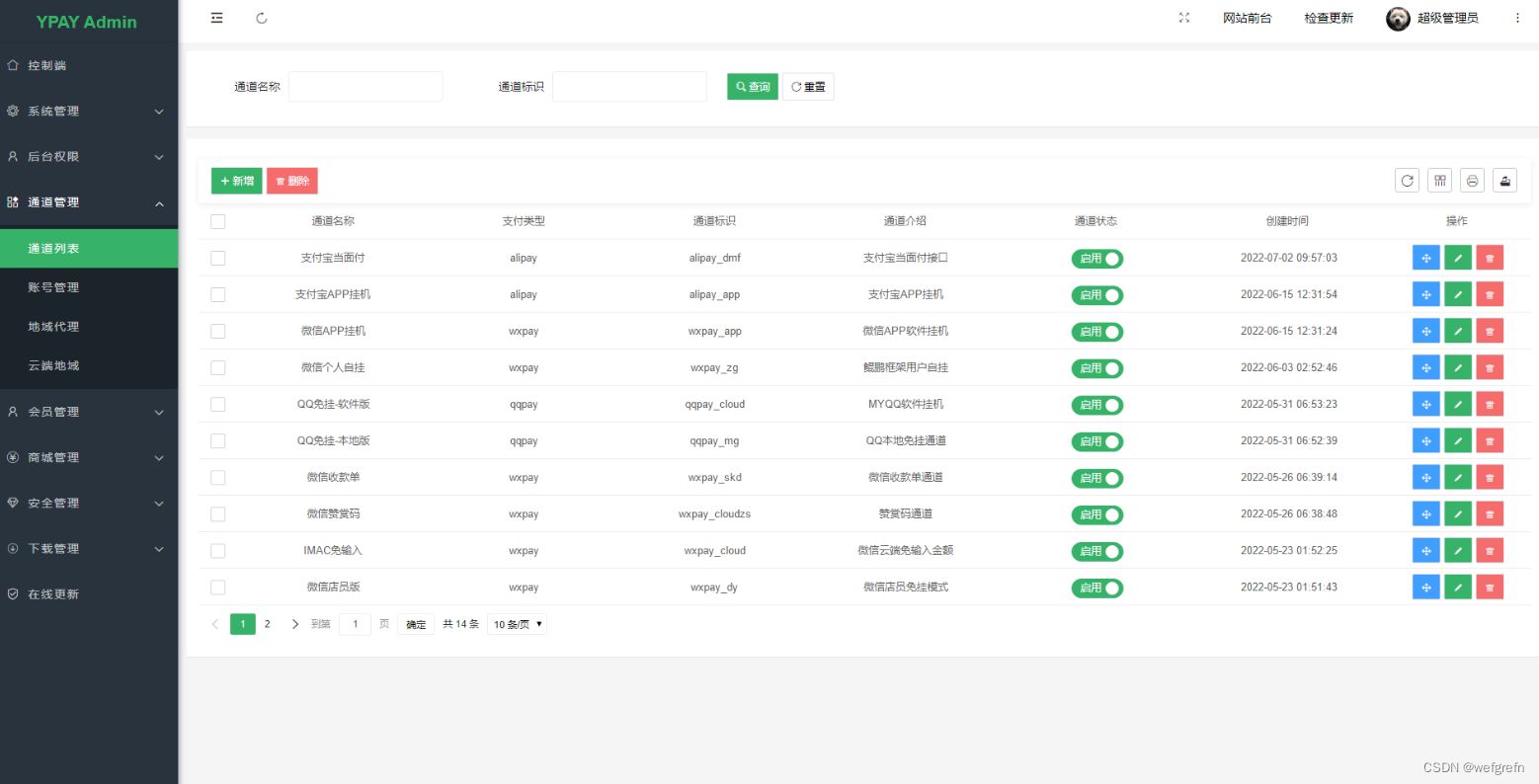The width and height of the screenshot is (1539, 784).
Task: Click the 新增 button to add channel
Action: click(x=235, y=181)
